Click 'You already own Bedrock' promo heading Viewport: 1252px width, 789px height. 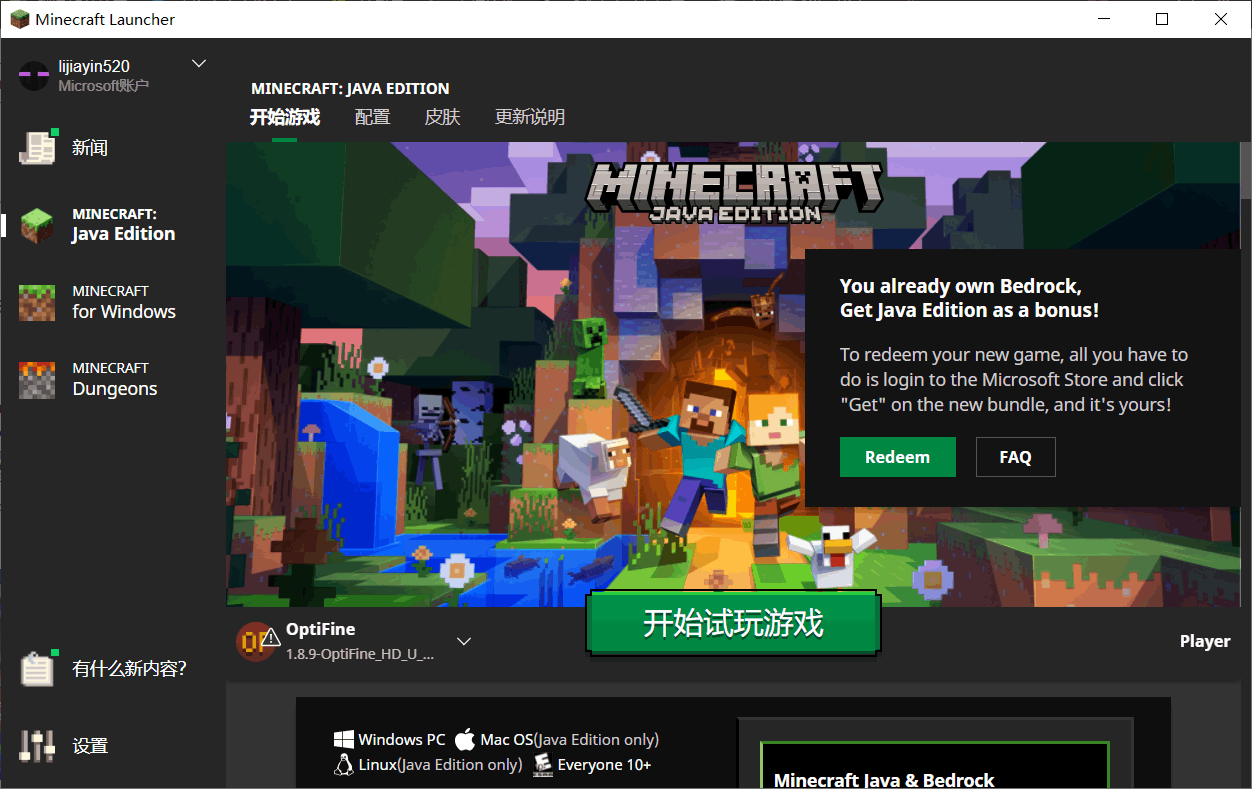pos(969,298)
